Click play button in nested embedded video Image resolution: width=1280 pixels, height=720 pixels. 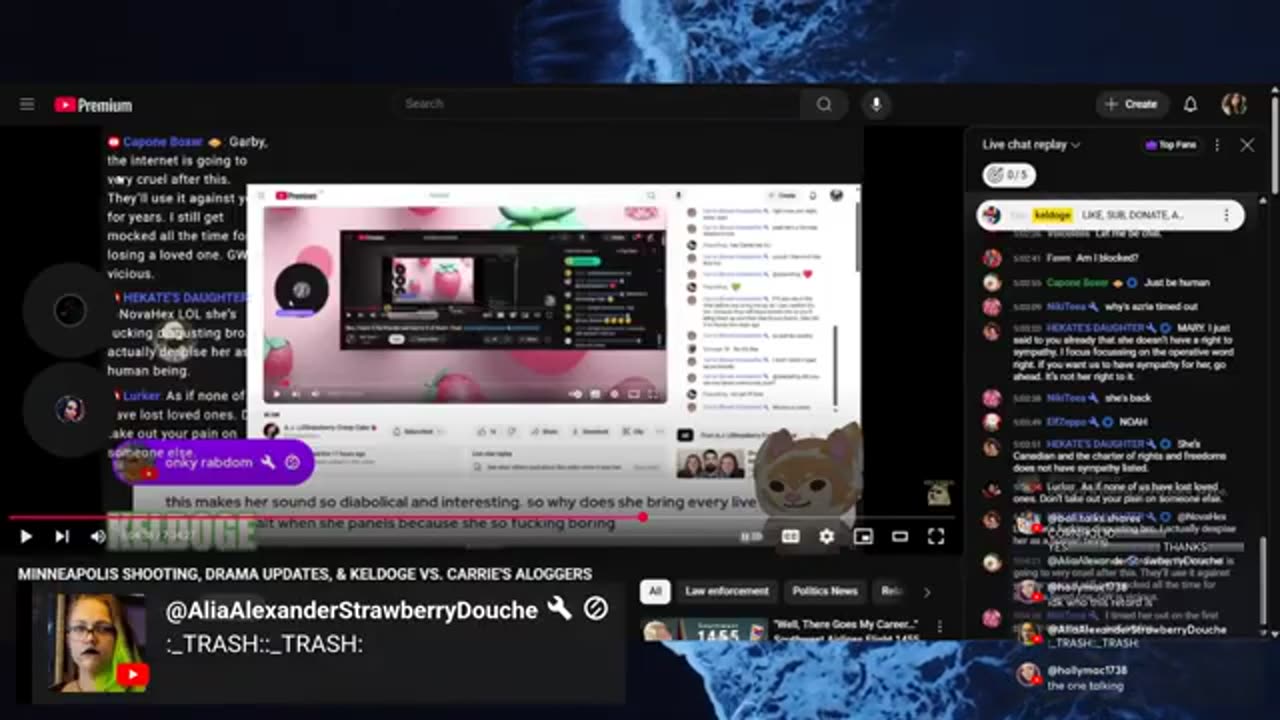tap(277, 394)
